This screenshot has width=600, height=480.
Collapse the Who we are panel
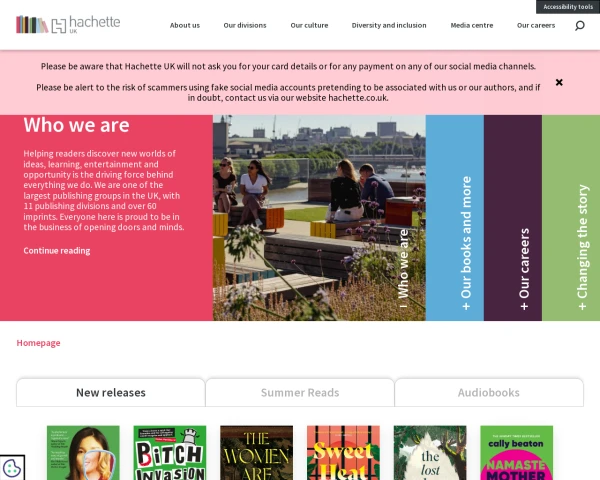[x=403, y=268]
